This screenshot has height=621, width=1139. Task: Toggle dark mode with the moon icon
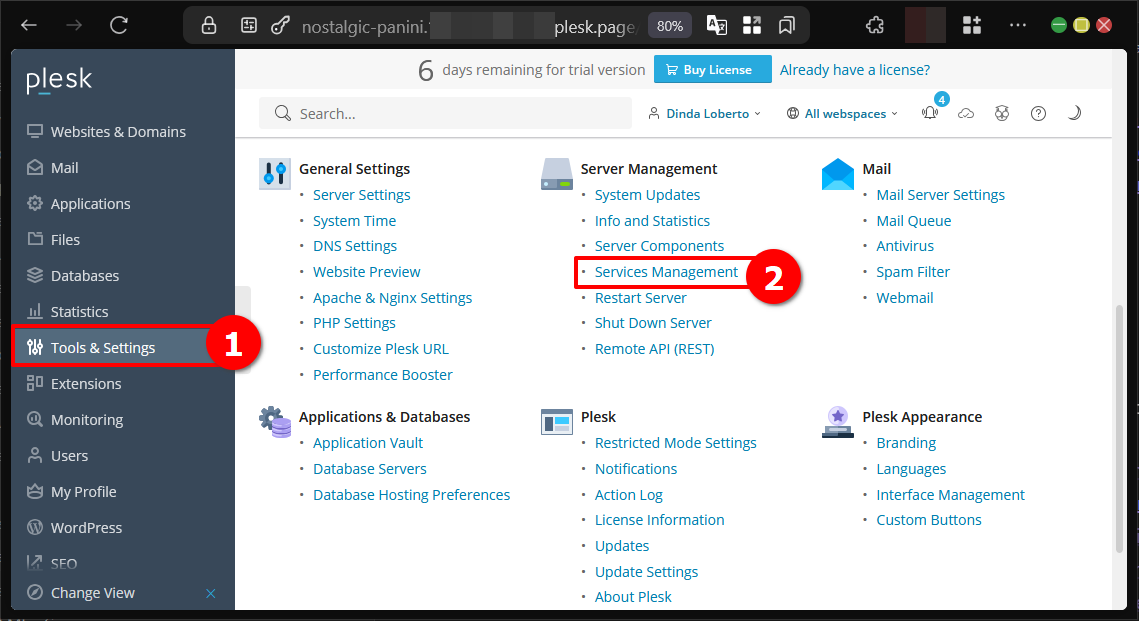[1074, 113]
